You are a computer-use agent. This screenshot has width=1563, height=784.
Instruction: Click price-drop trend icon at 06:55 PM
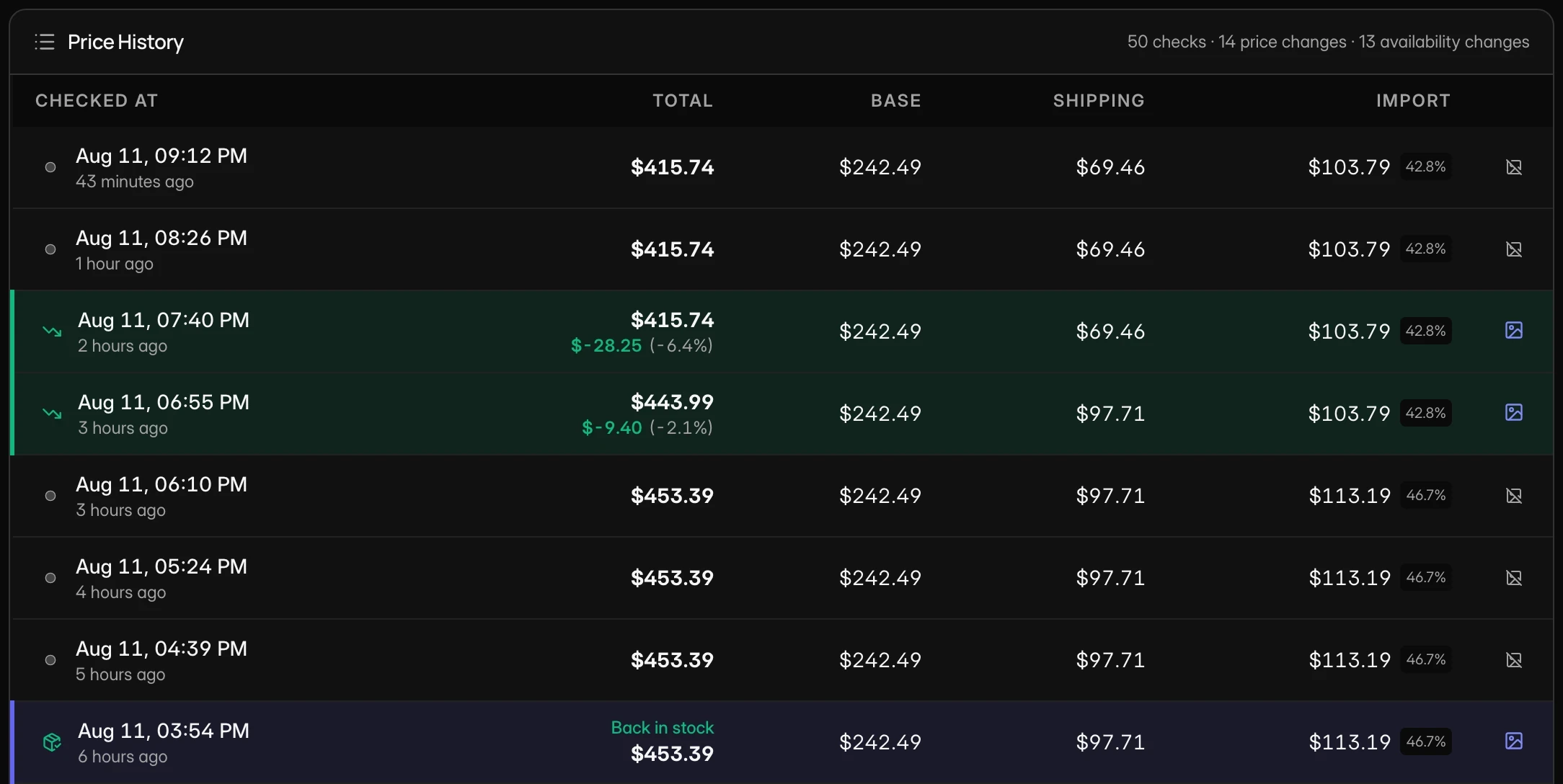(52, 414)
